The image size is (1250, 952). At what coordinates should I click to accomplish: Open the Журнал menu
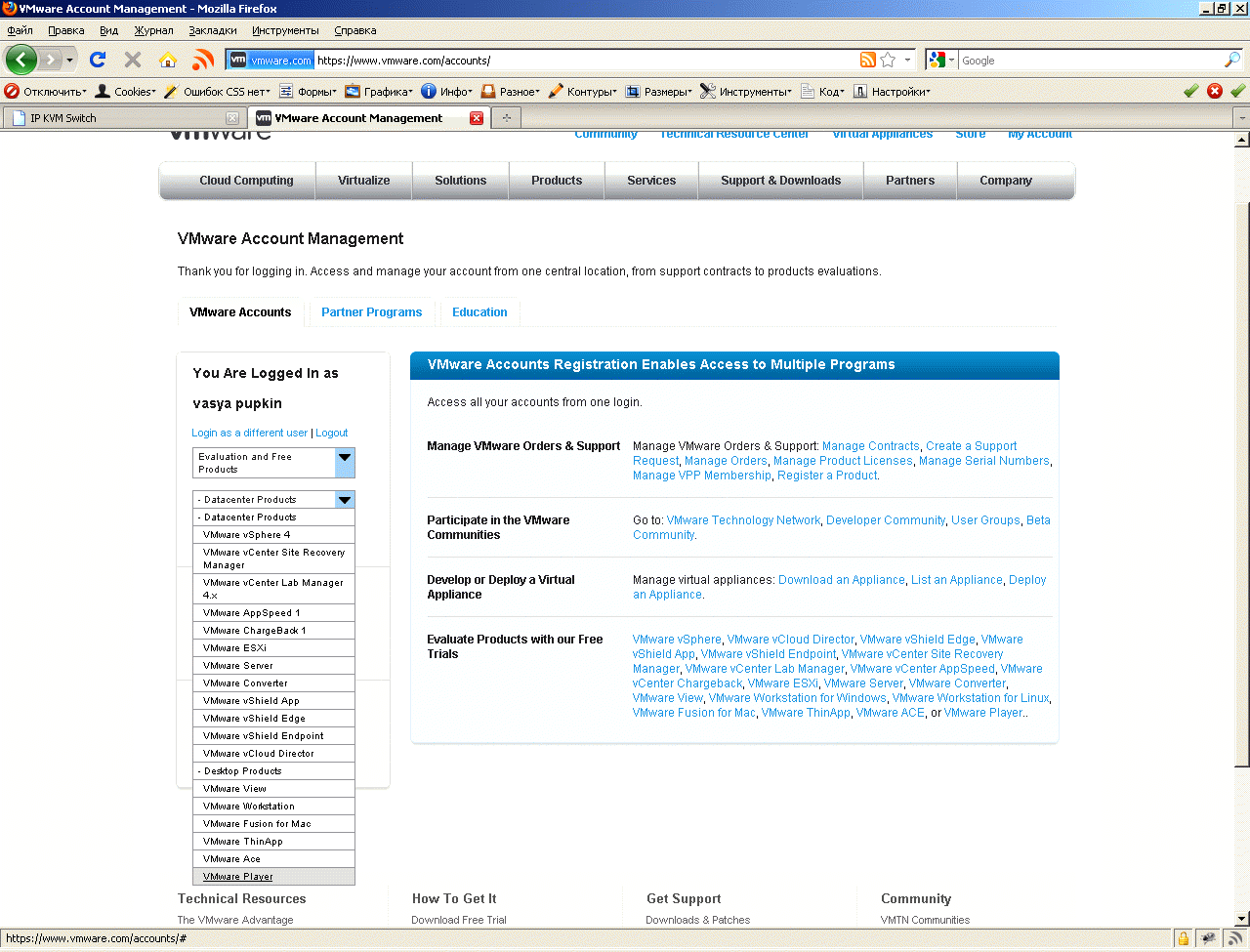point(153,30)
